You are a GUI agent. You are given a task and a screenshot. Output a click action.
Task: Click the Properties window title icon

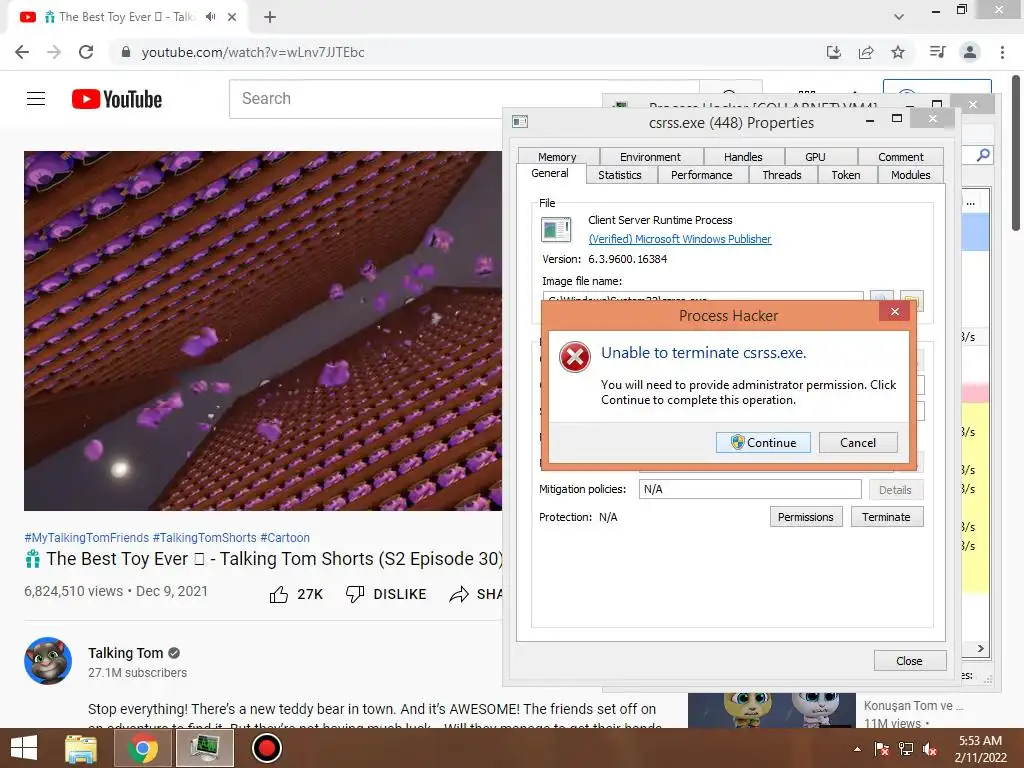click(x=520, y=121)
